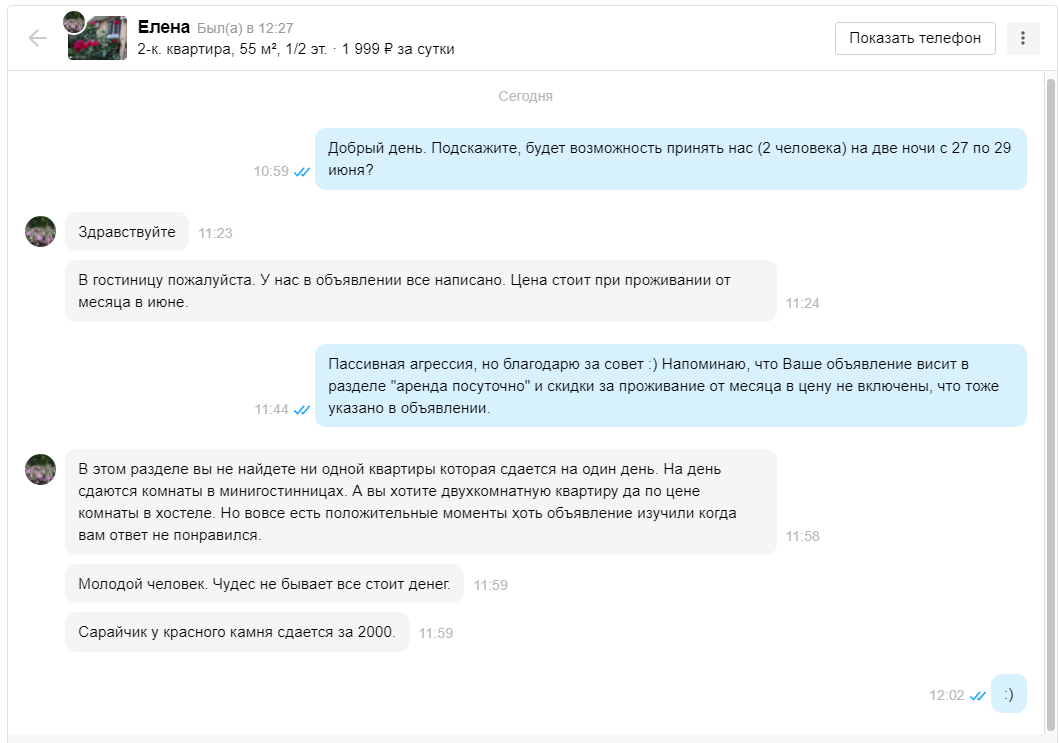This screenshot has height=743, width=1060.
Task: Click Елена's avatar beside the 11:58 message
Action: [41, 469]
